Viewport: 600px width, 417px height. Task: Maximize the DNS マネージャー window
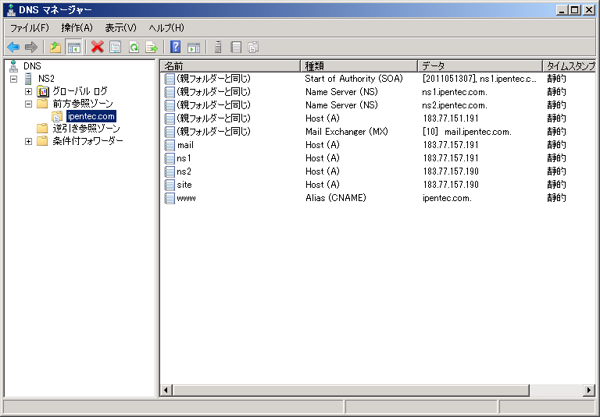[x=575, y=10]
